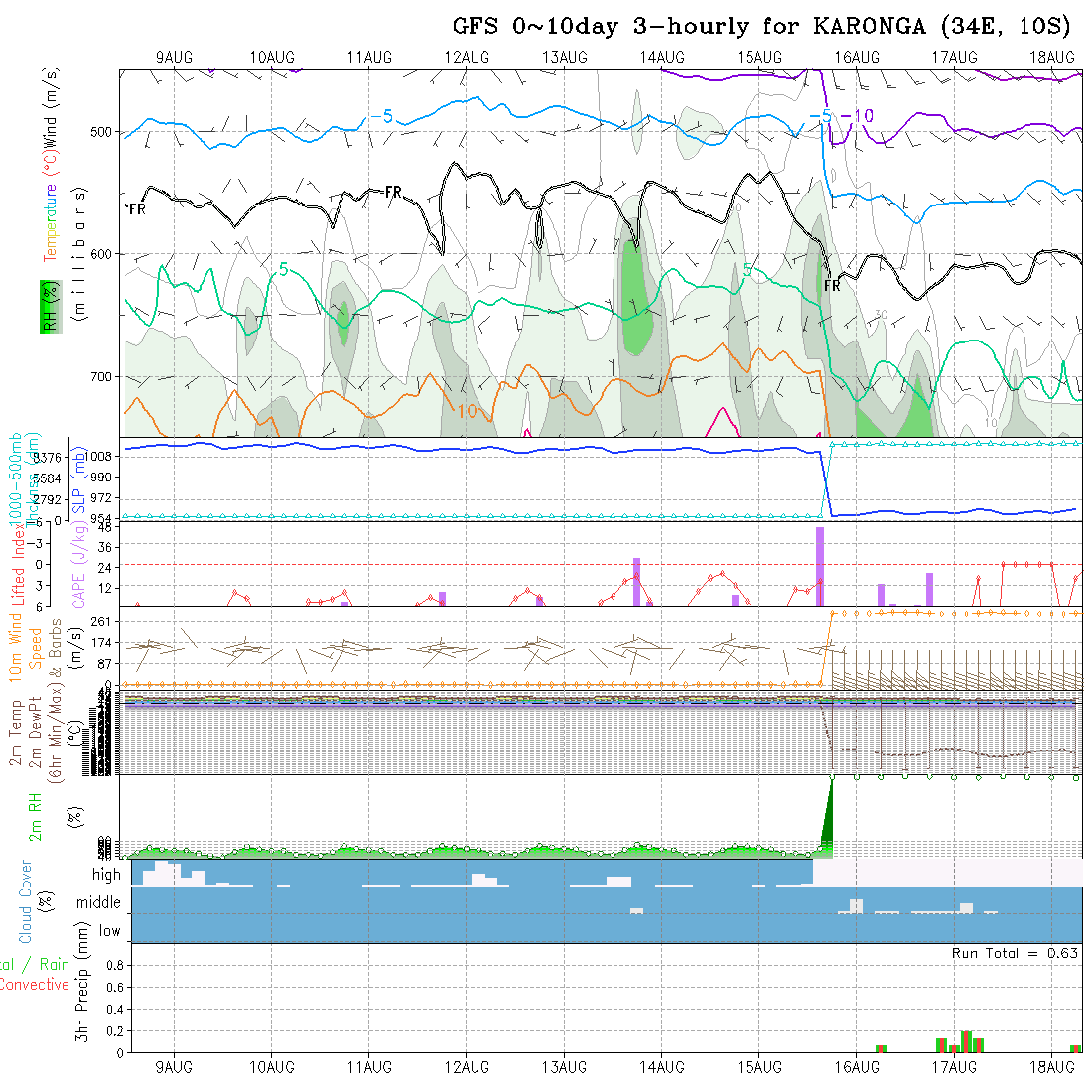
Task: Select the Run Total = 0.63 text
Action: coord(1016,953)
